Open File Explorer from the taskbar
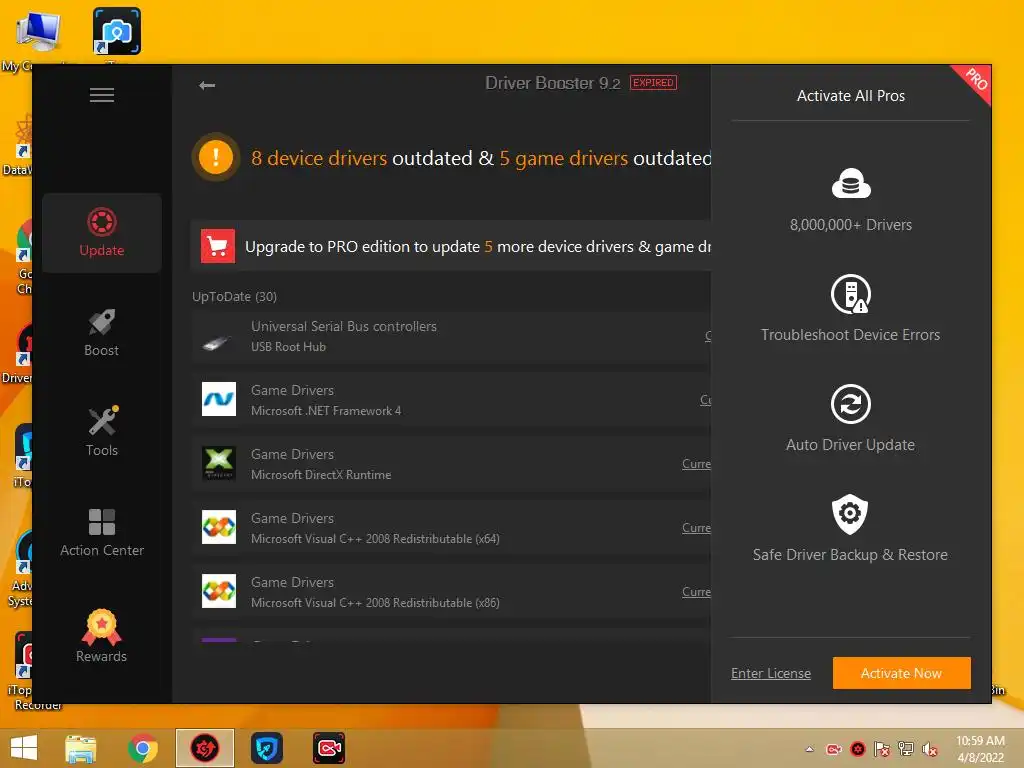1024x768 pixels. 81,748
